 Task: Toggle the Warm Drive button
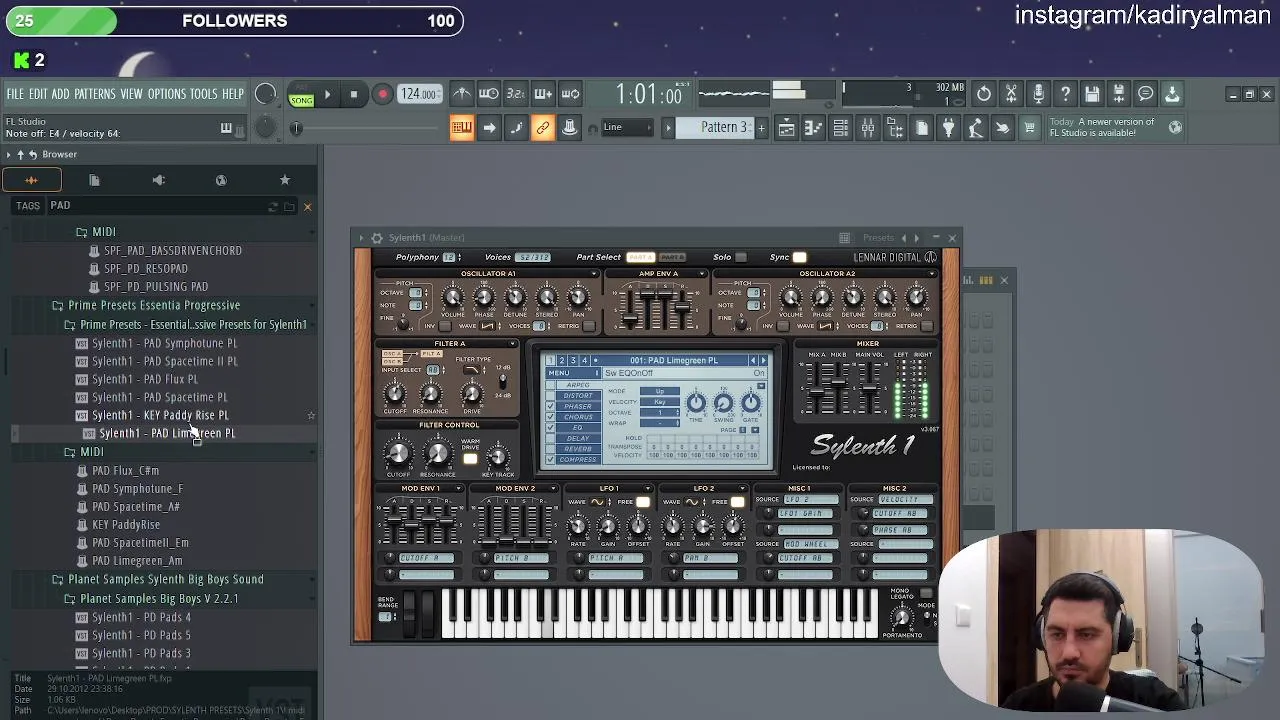(x=470, y=458)
